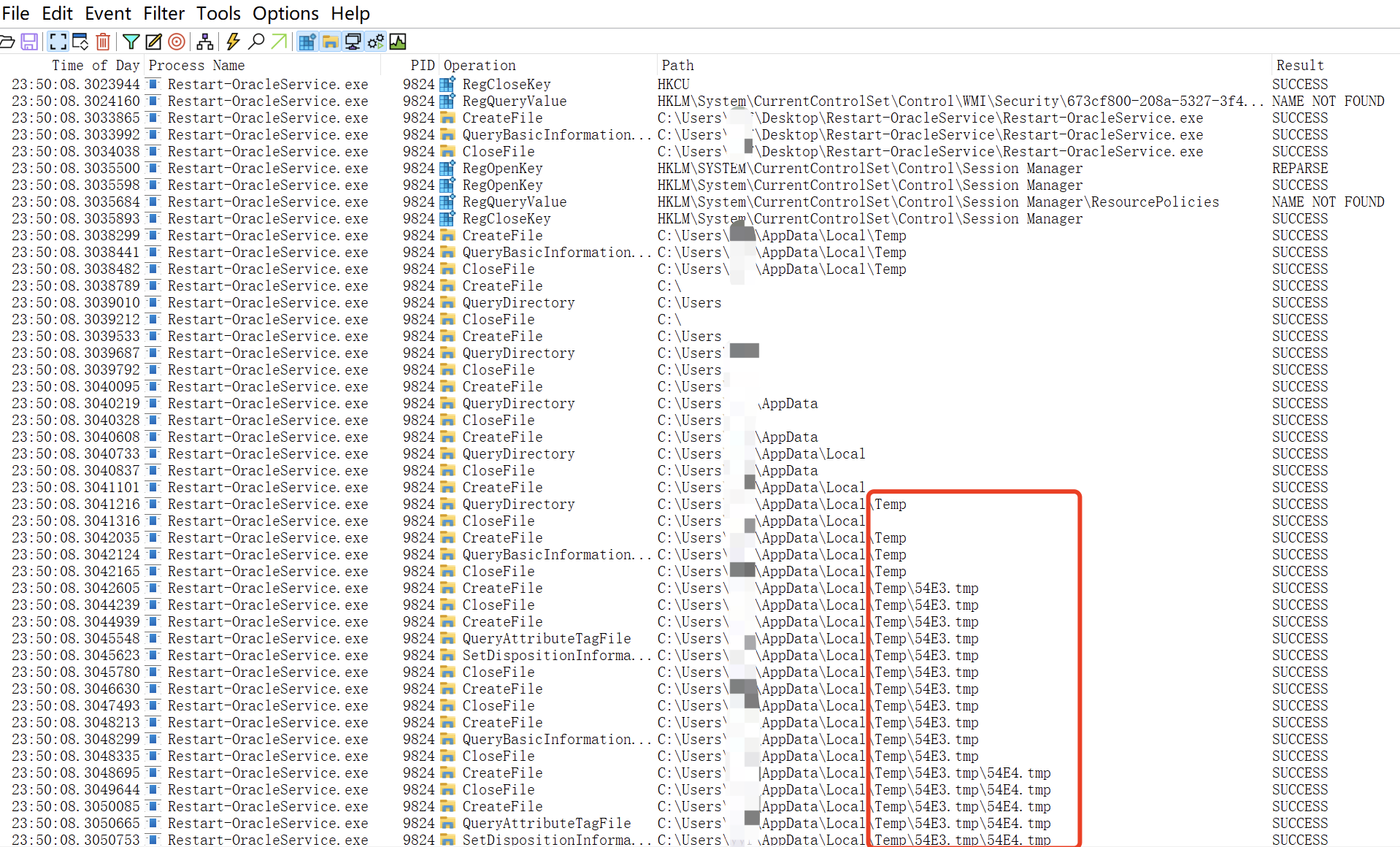Toggle Show Profiling Events graph icon
The width and height of the screenshot is (1400, 847).
tap(398, 42)
